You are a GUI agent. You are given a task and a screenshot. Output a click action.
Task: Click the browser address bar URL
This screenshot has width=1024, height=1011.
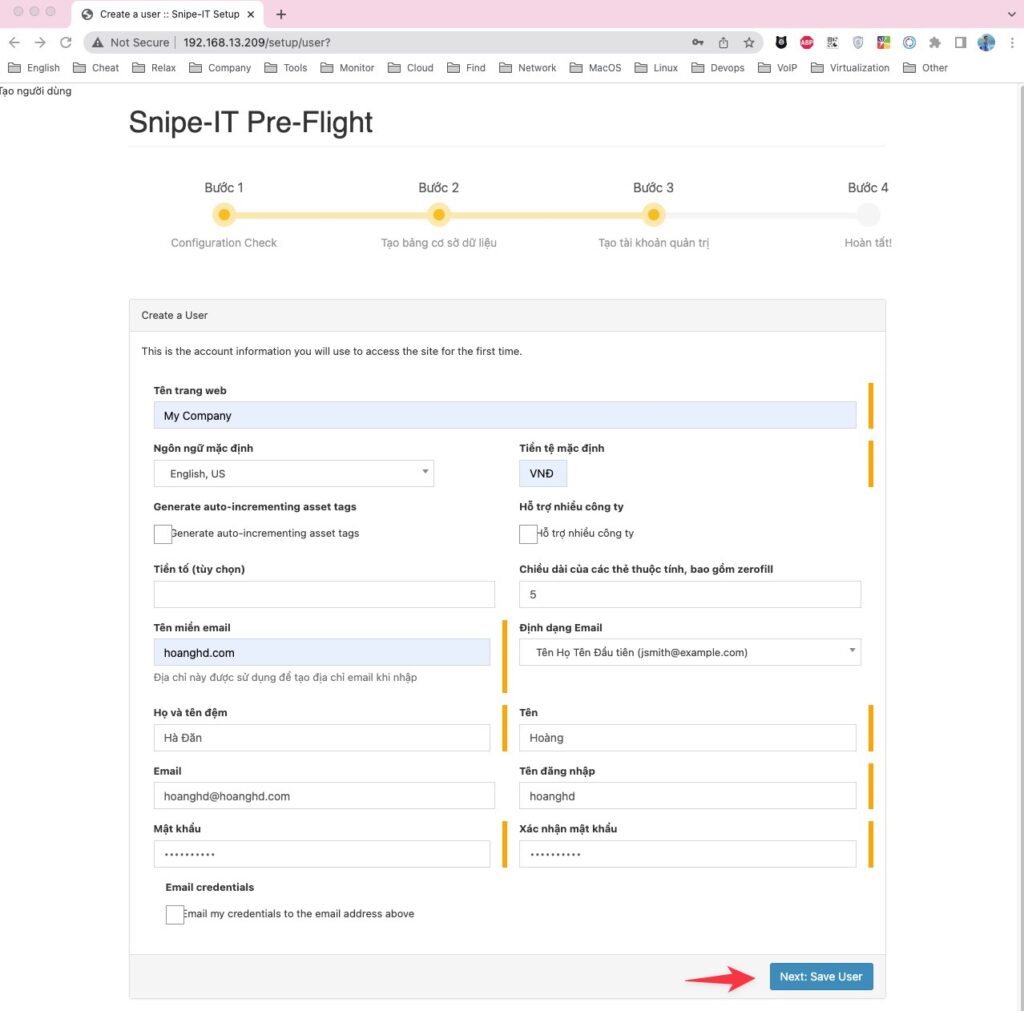[257, 42]
